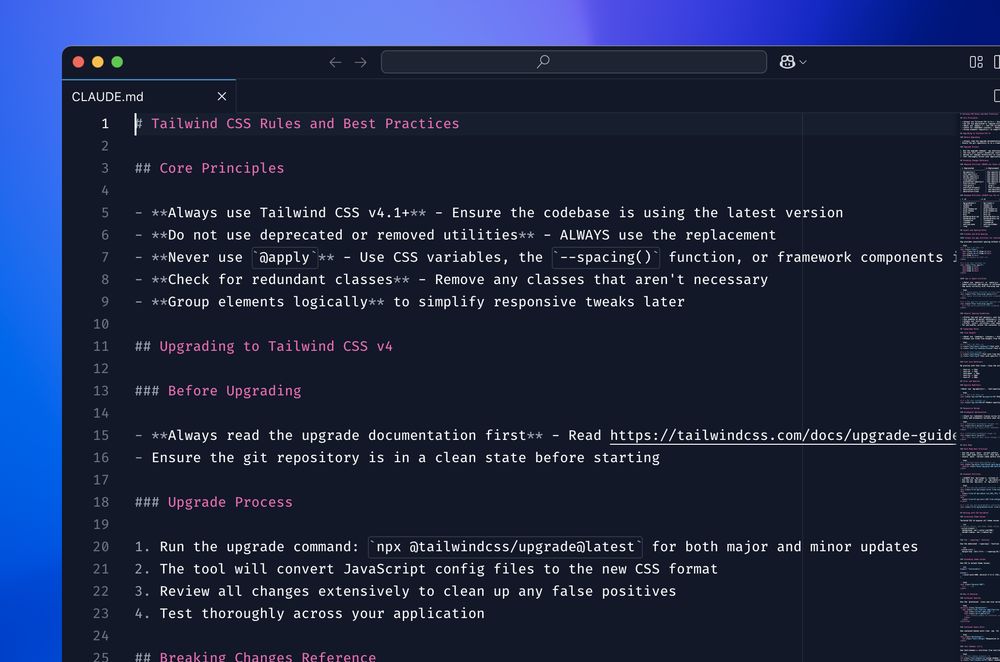Viewport: 1000px width, 662px height.
Task: Close the CLAUDE.md tab
Action: pos(222,96)
